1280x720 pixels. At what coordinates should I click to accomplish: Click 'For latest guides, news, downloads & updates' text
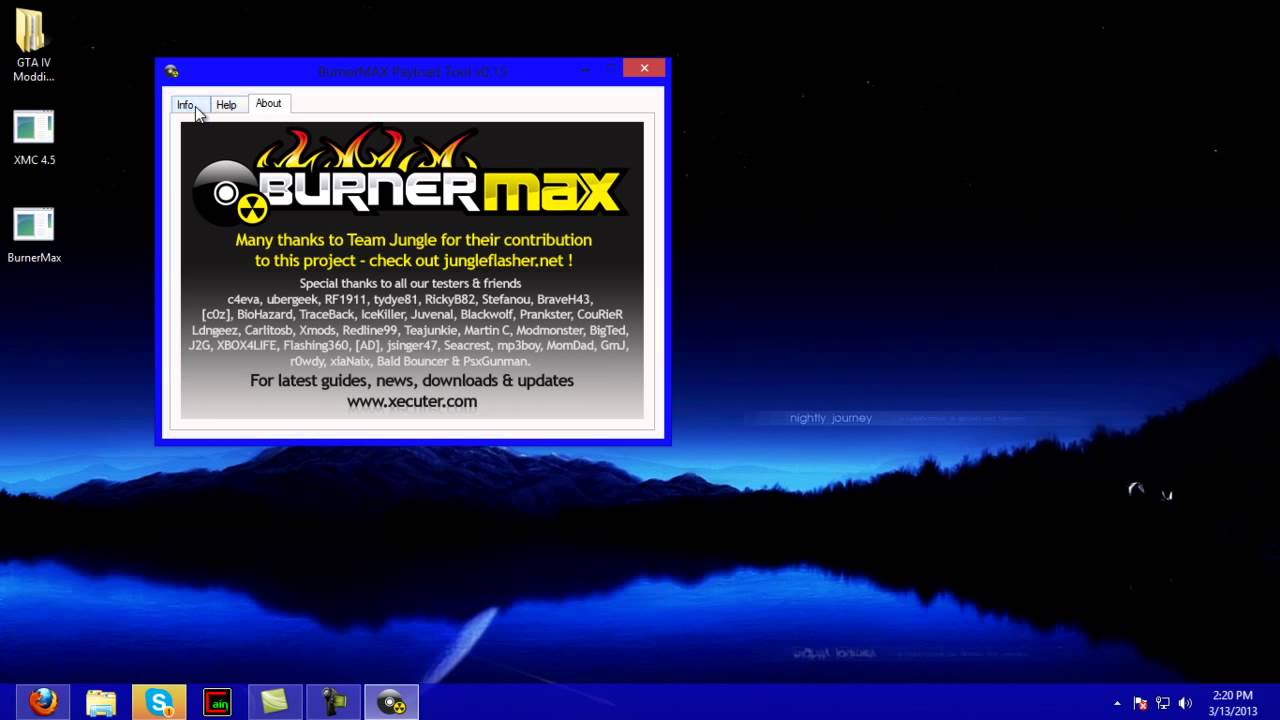click(412, 380)
